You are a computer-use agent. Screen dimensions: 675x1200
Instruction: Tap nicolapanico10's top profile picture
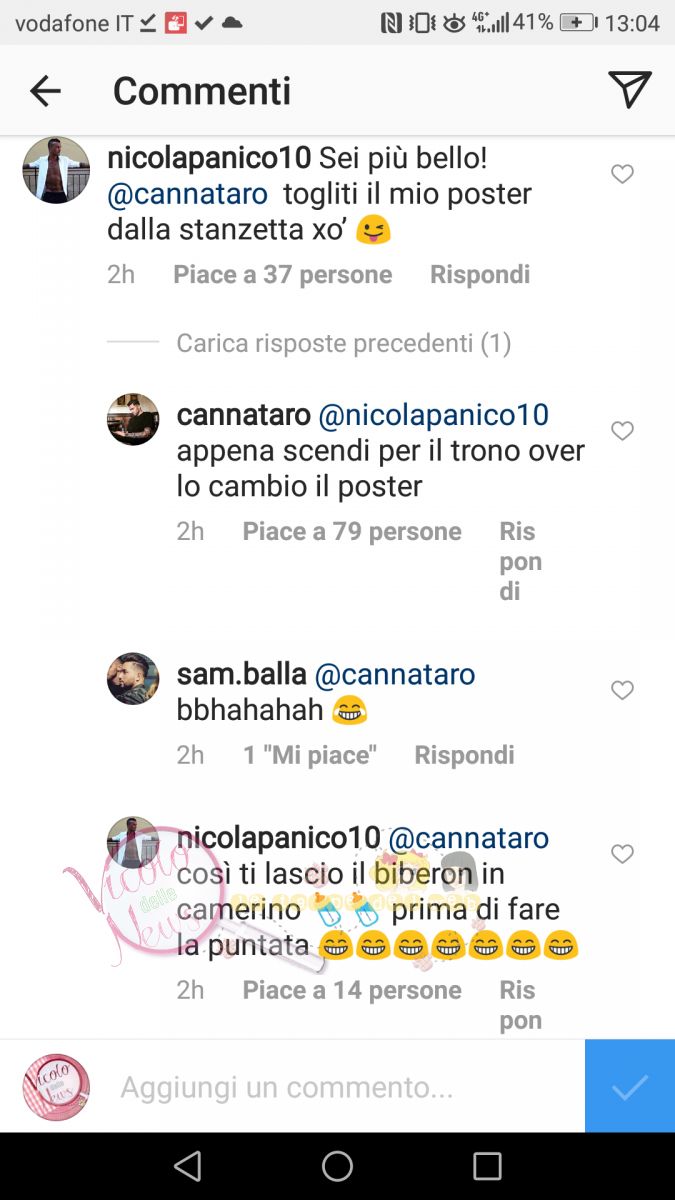[56, 170]
